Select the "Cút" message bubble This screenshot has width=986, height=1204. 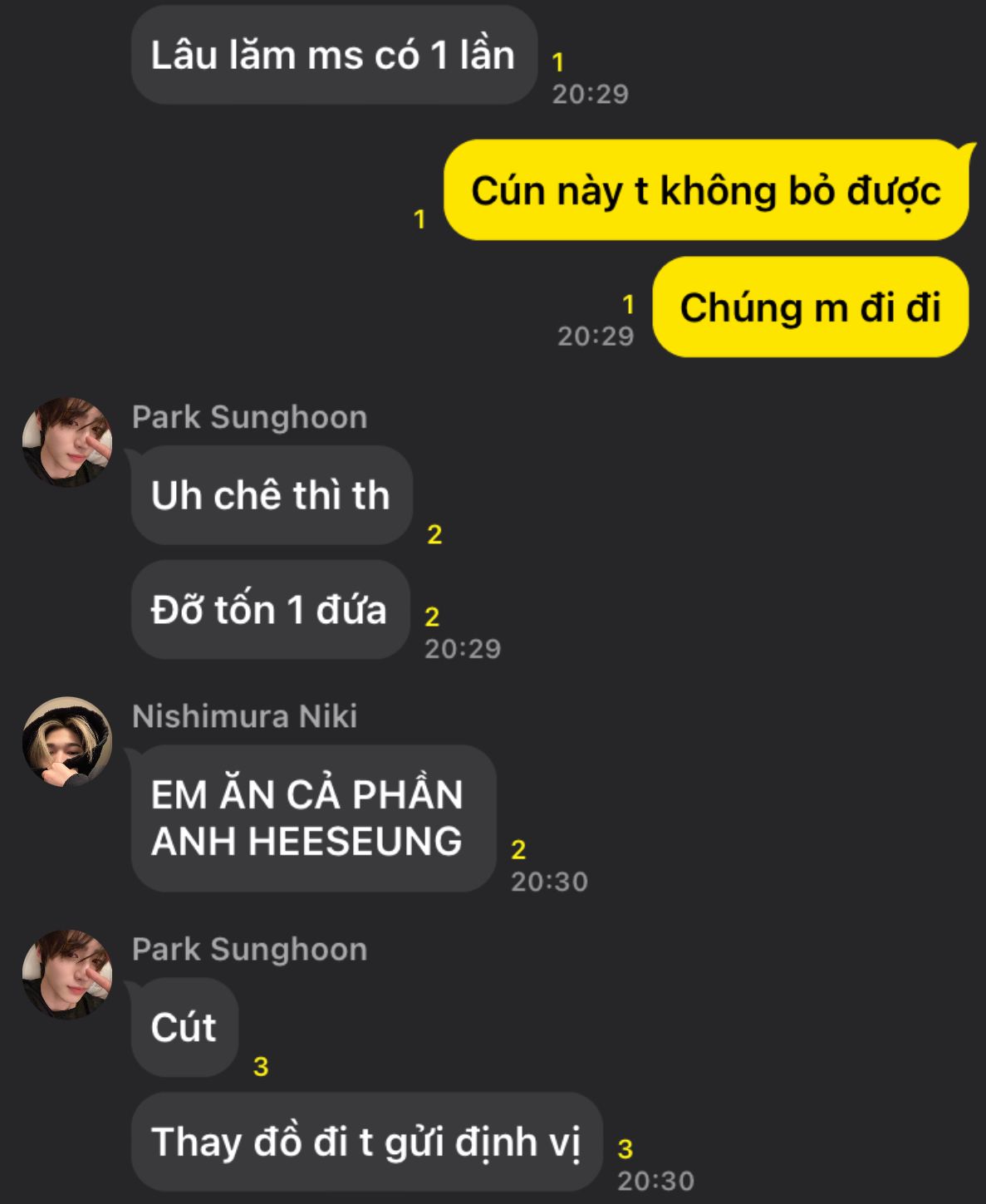184,1028
